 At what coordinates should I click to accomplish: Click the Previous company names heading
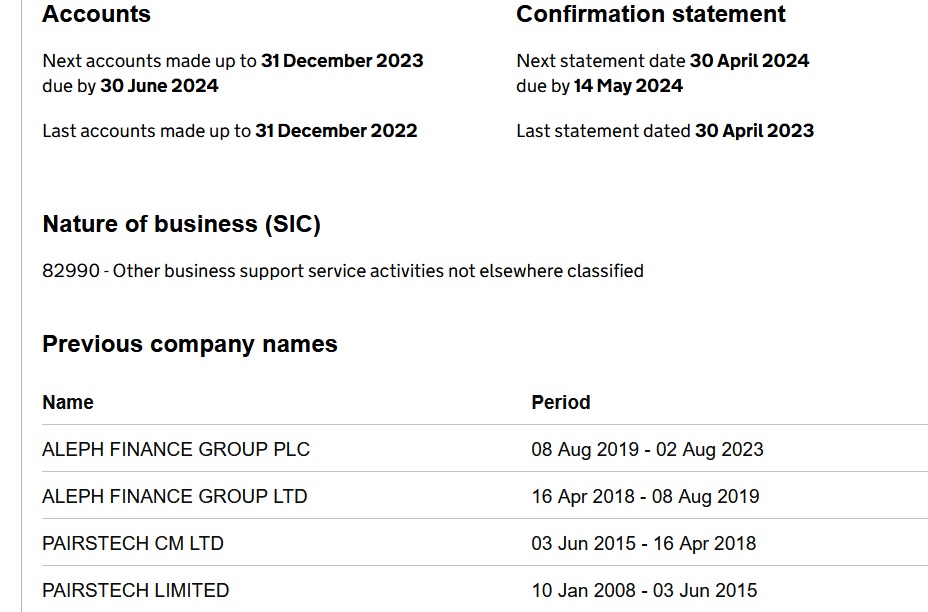(190, 344)
